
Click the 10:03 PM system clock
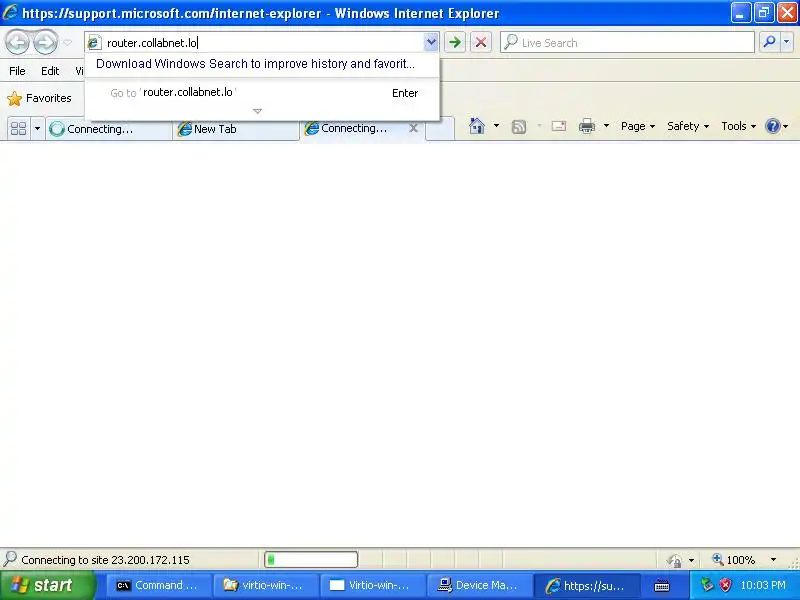pos(763,585)
